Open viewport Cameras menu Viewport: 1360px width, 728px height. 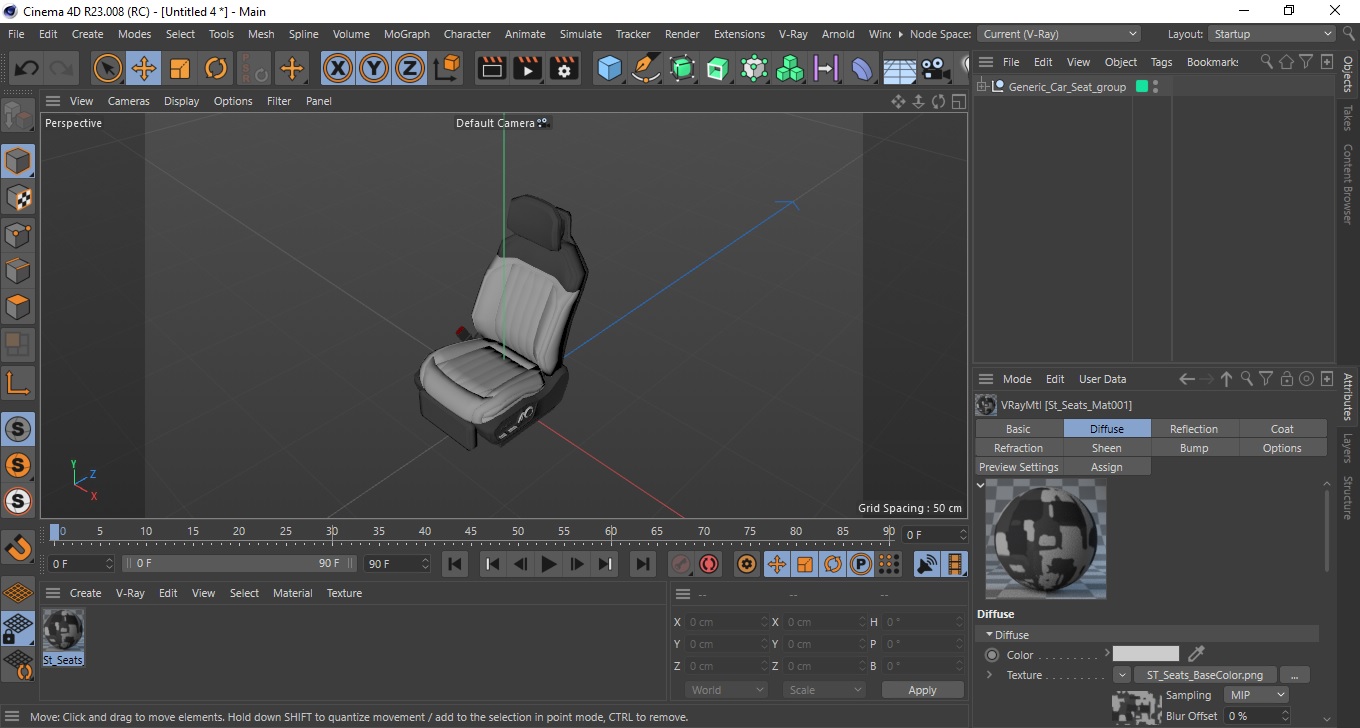(129, 101)
